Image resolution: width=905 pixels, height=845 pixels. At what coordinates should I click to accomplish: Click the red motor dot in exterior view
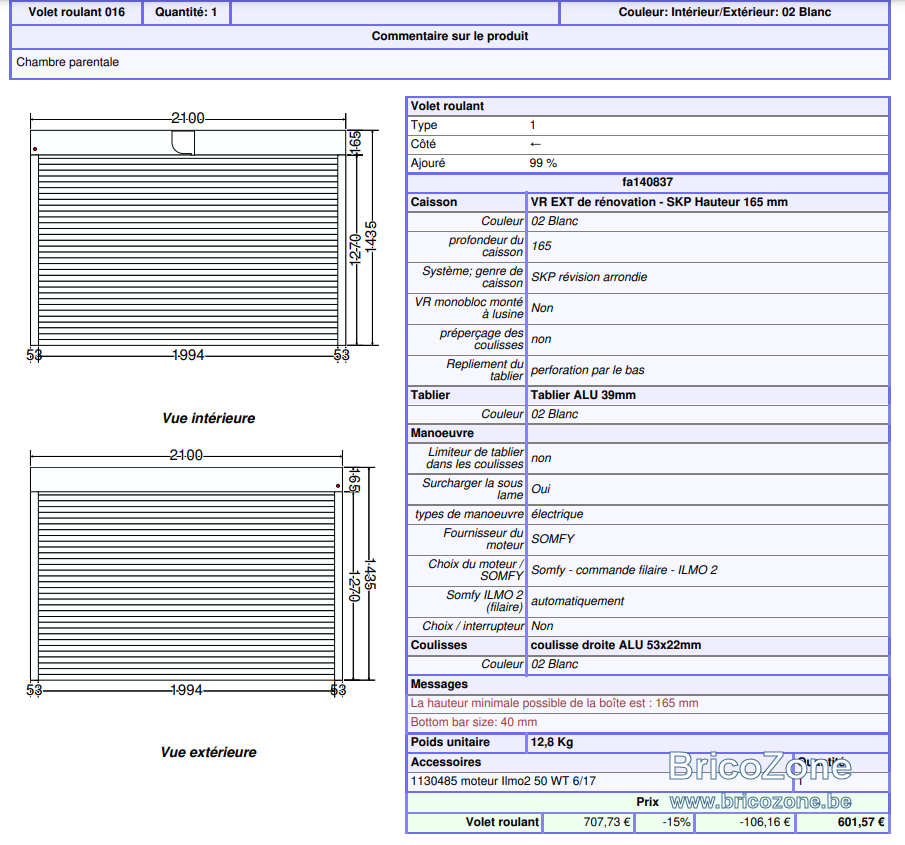pos(338,486)
